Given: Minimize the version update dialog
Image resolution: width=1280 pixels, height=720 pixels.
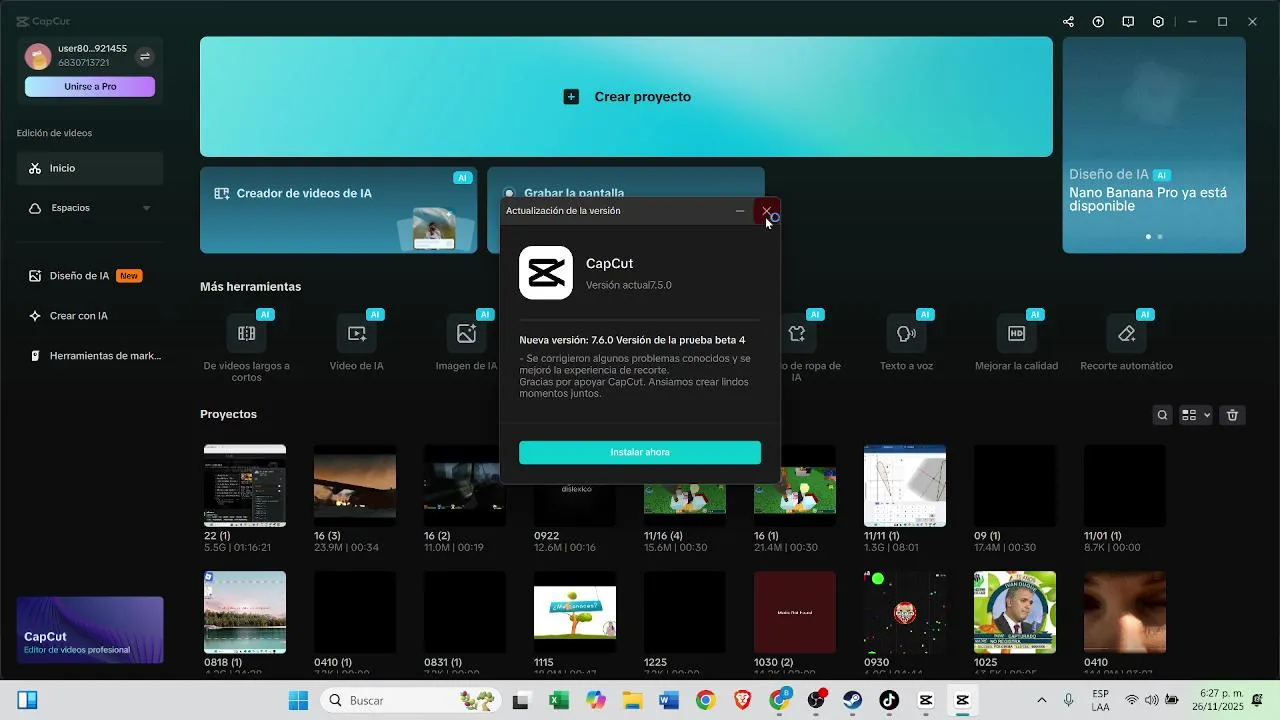Looking at the screenshot, I should tap(740, 211).
